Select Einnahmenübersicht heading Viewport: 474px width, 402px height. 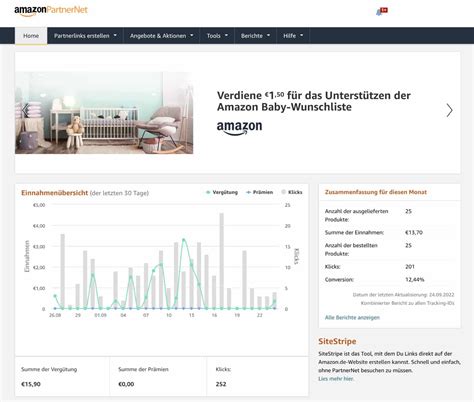(54, 193)
